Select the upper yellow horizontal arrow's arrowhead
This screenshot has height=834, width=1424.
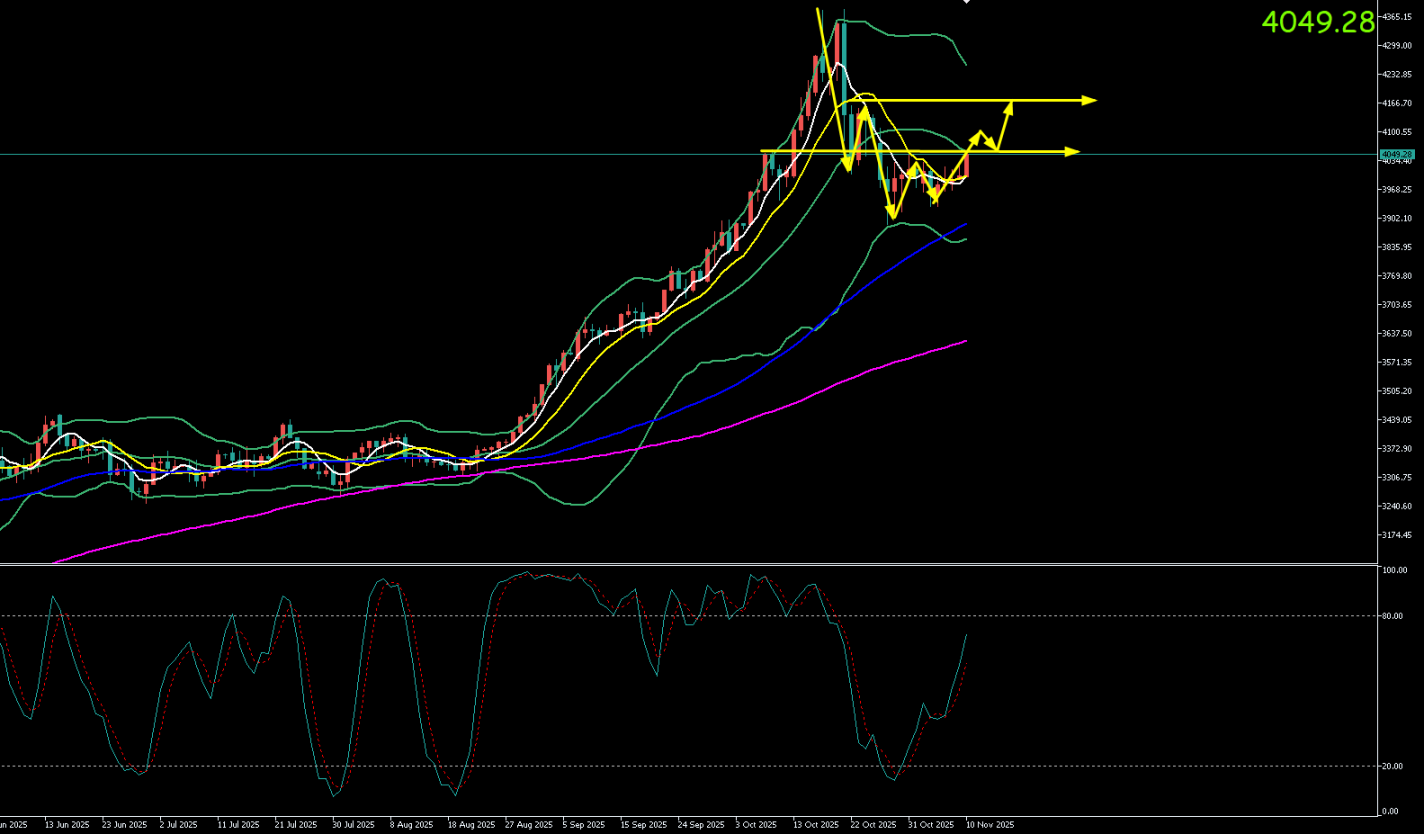[1091, 100]
